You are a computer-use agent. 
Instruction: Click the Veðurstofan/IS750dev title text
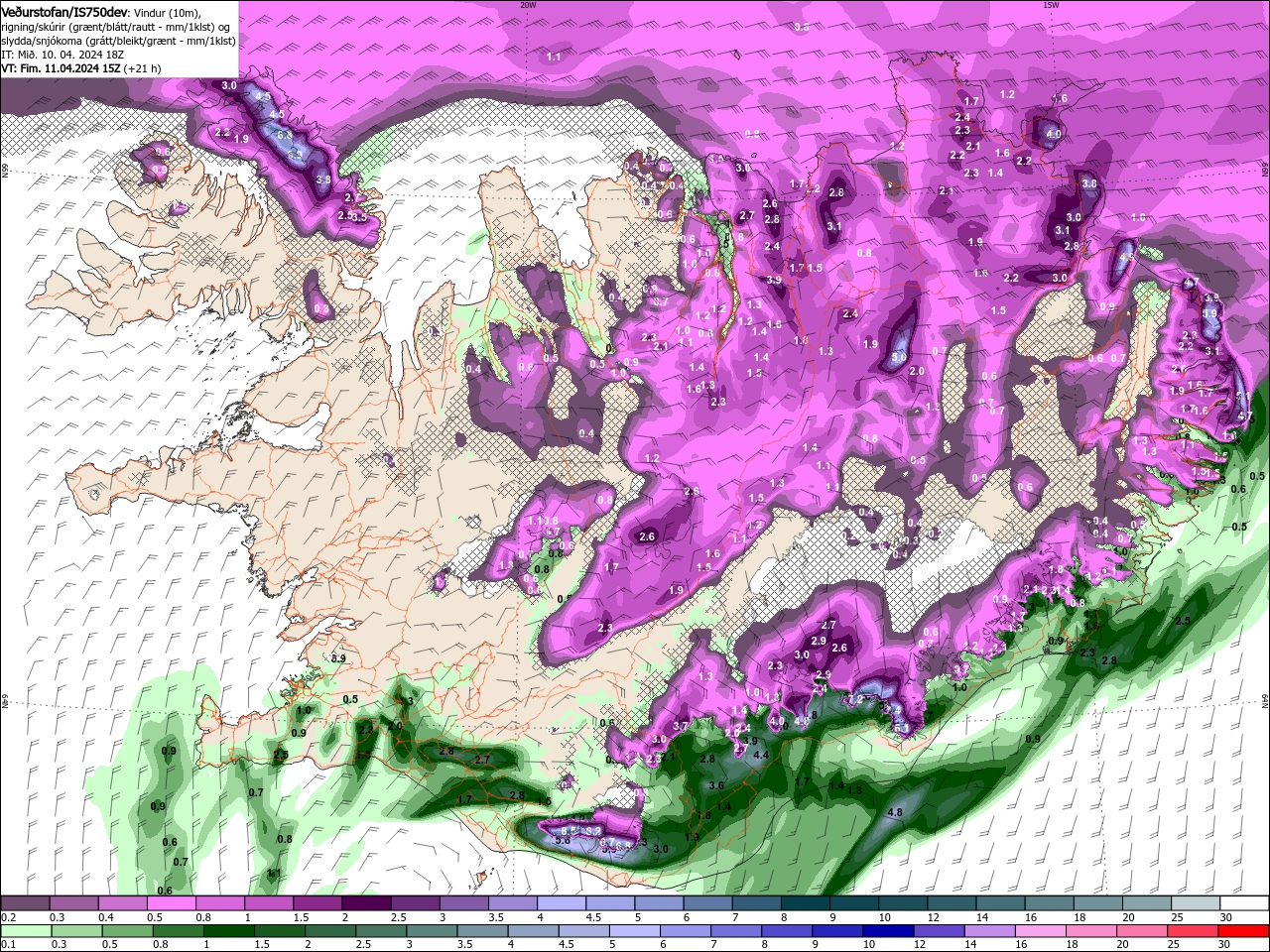[64, 11]
